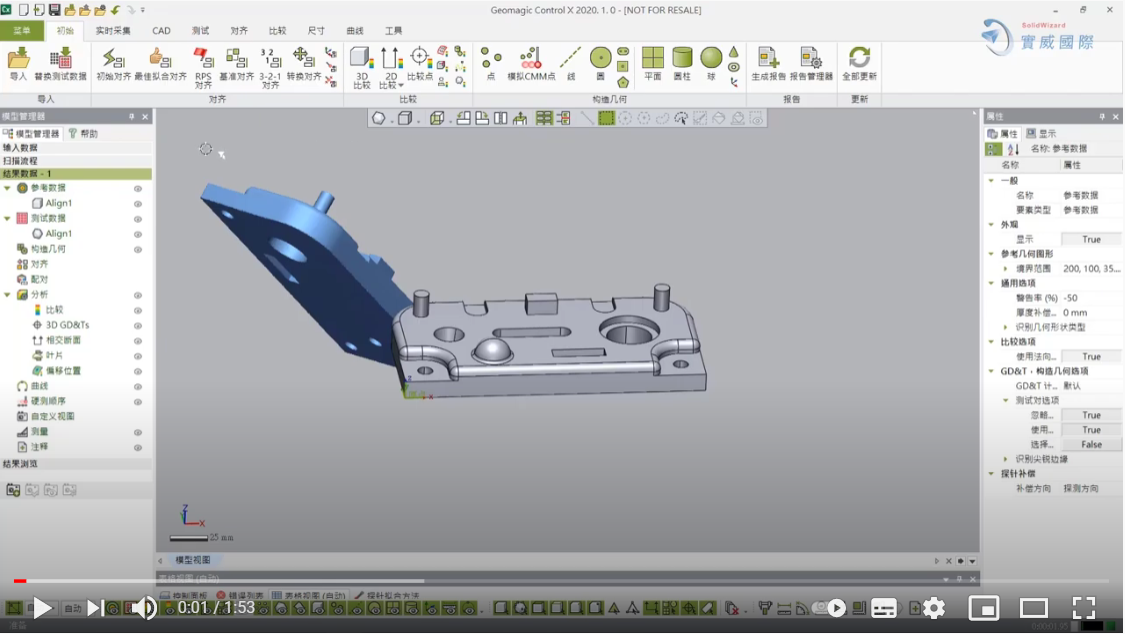Screen dimensions: 1125x634
Task: Open the 工具 ribbon tab
Action: 393,31
